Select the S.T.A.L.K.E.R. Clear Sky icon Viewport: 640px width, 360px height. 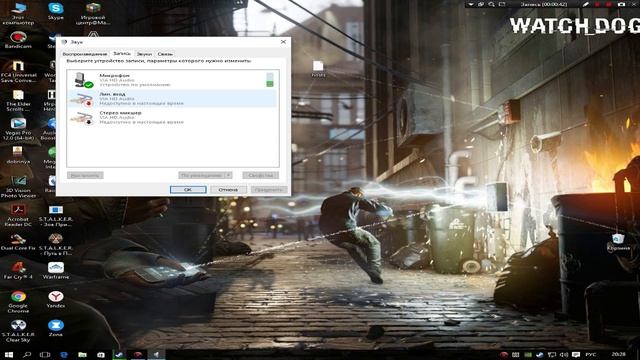(18, 331)
